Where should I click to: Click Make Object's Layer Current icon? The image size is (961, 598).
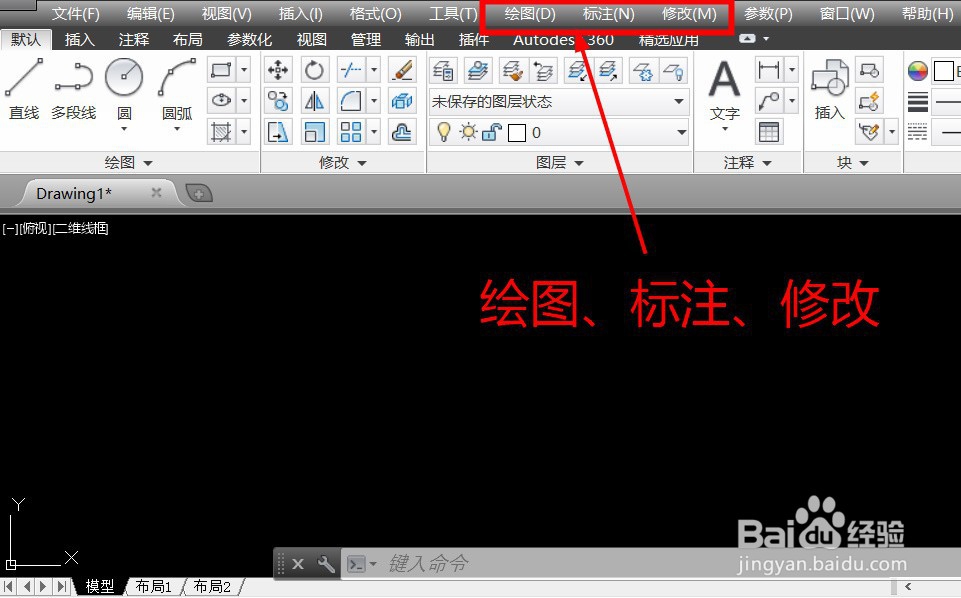pyautogui.click(x=478, y=70)
